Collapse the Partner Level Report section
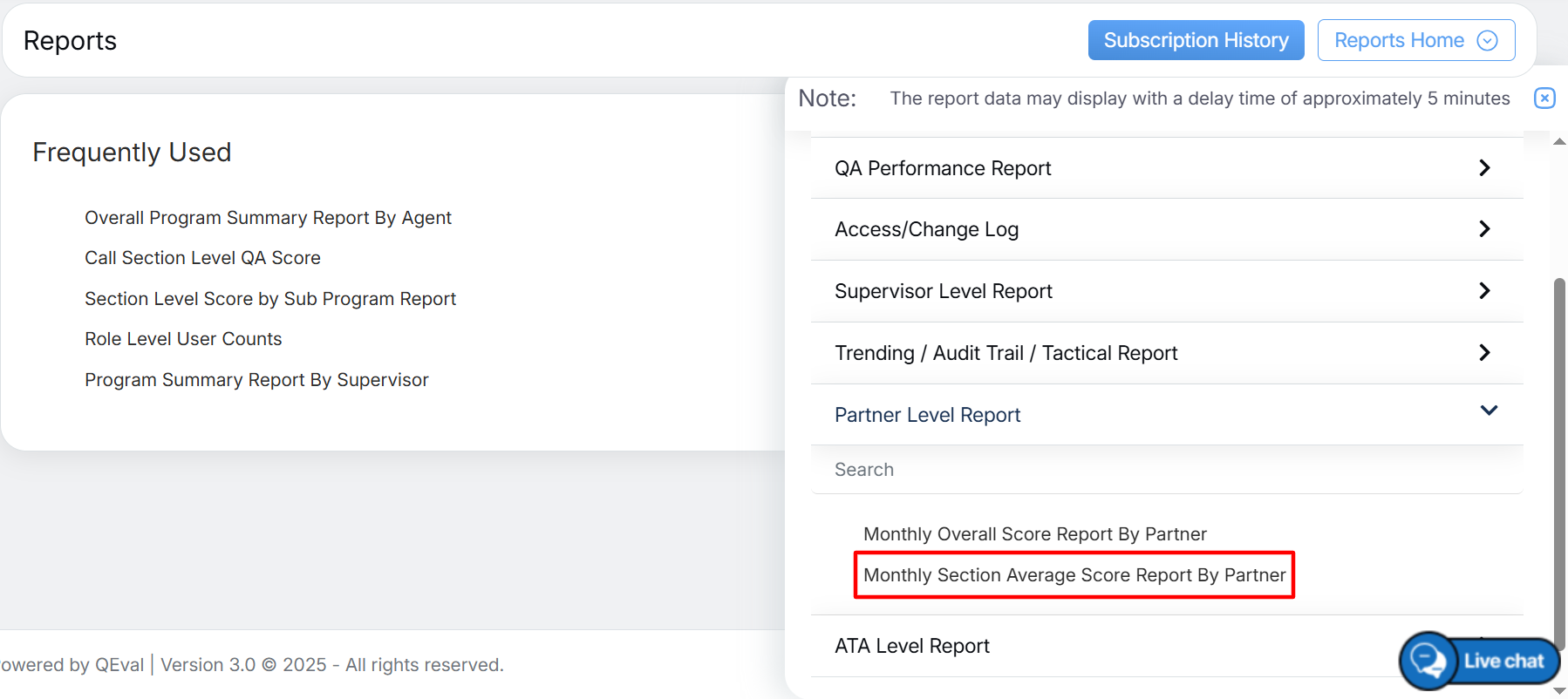The image size is (1568, 699). [x=1488, y=411]
